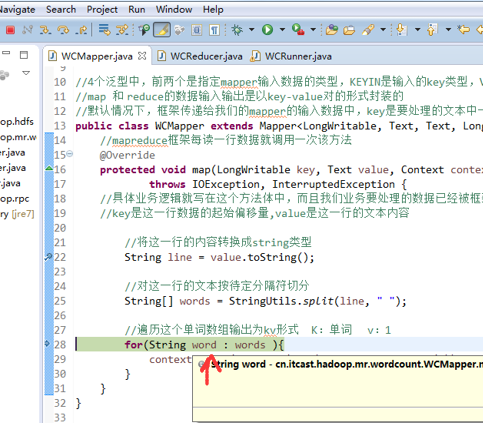
Task: Click 'InterruptedException' on line 17
Action: click(333, 184)
